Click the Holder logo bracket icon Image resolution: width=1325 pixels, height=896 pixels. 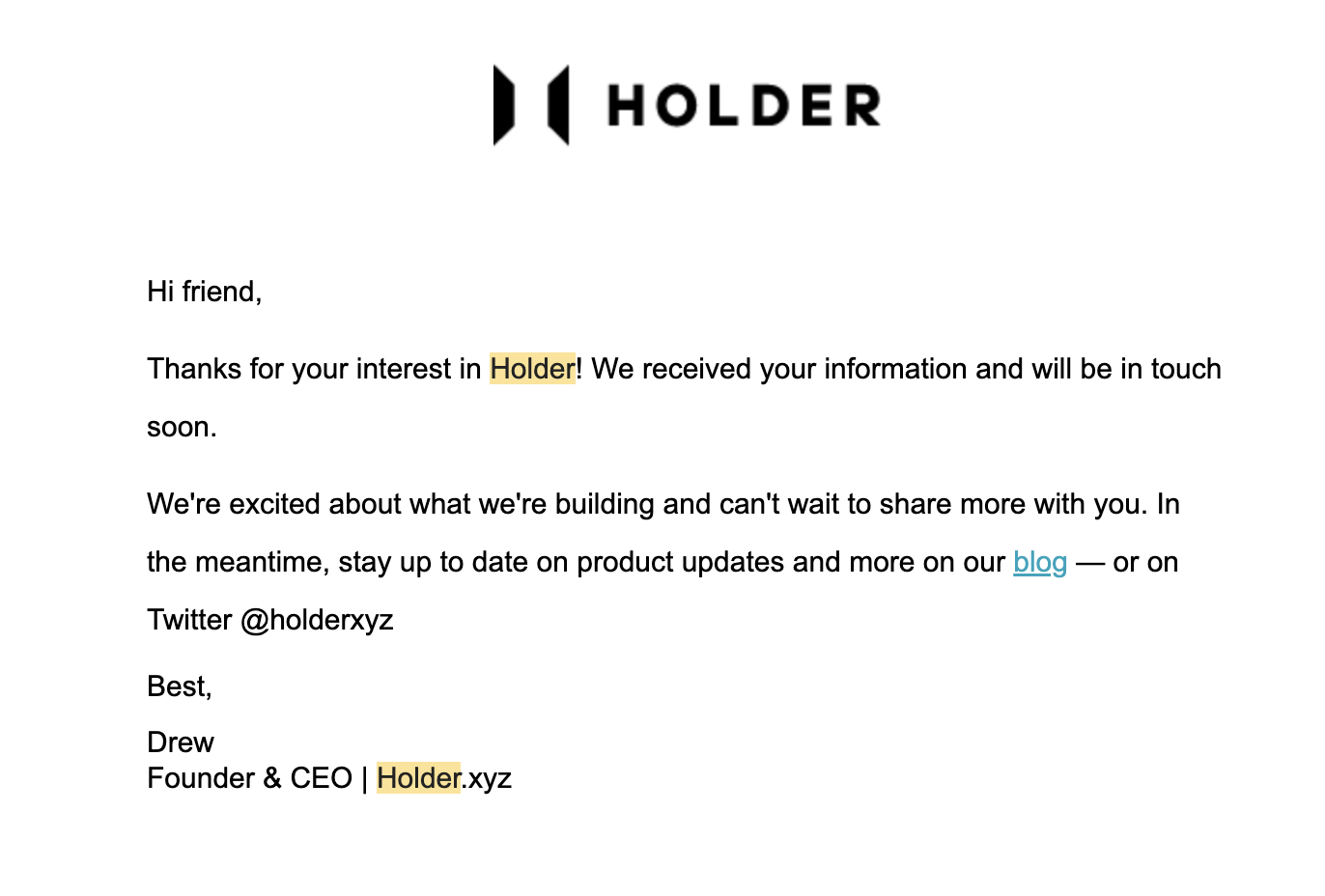pyautogui.click(x=530, y=105)
